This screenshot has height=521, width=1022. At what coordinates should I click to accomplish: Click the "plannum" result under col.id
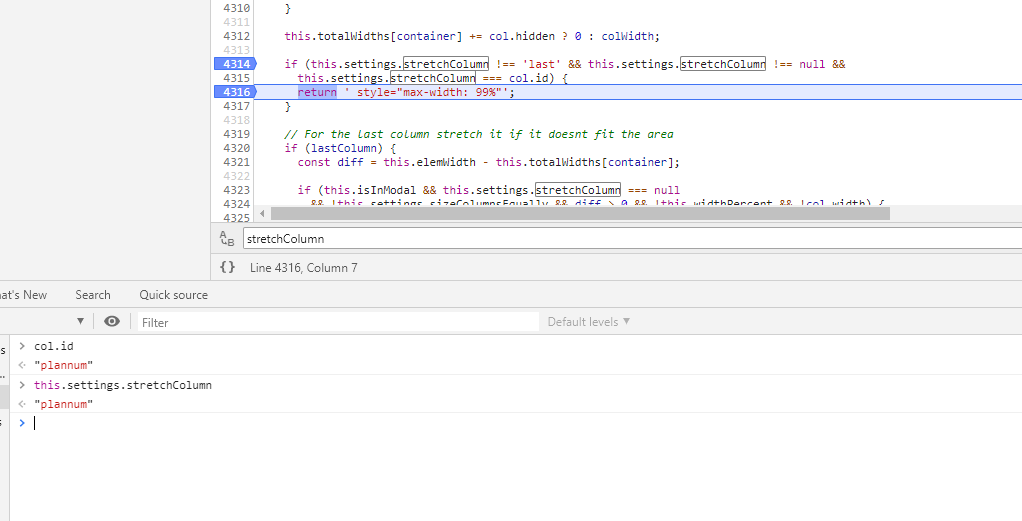coord(64,365)
